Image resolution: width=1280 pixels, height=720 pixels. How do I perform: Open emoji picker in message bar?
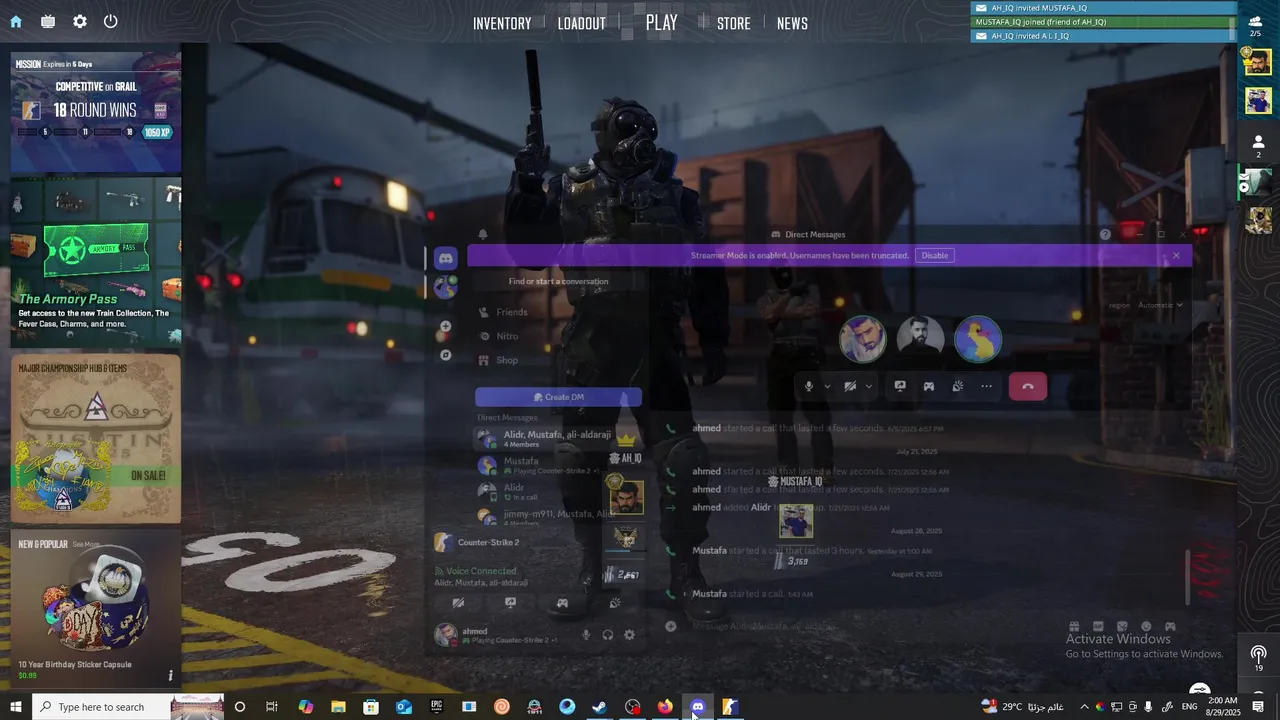tap(1146, 626)
